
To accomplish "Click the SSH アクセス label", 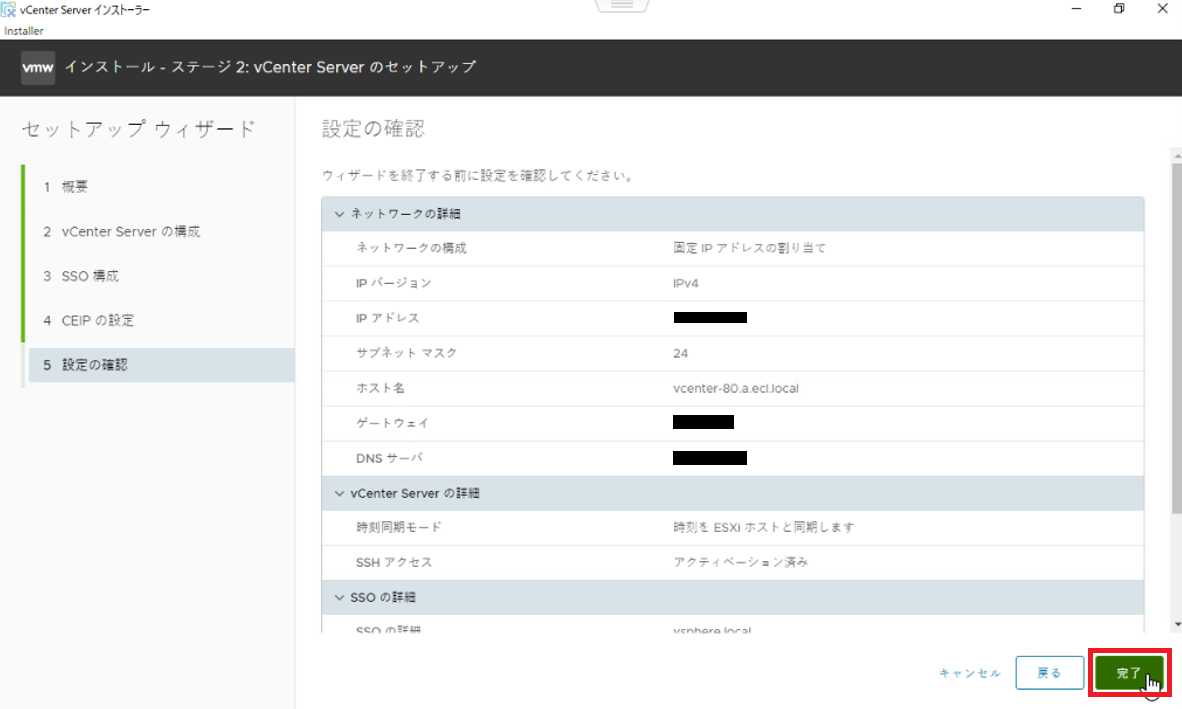I will [394, 562].
